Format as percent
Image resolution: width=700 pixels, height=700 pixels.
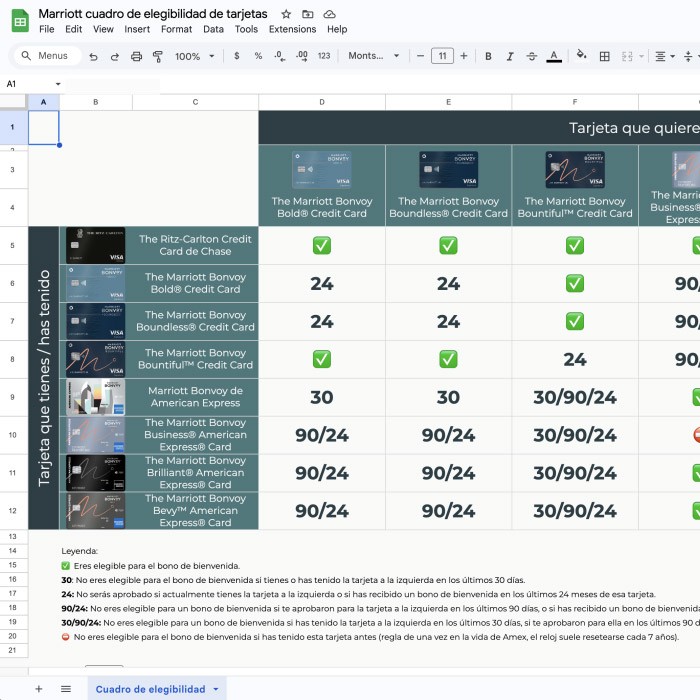tap(258, 56)
